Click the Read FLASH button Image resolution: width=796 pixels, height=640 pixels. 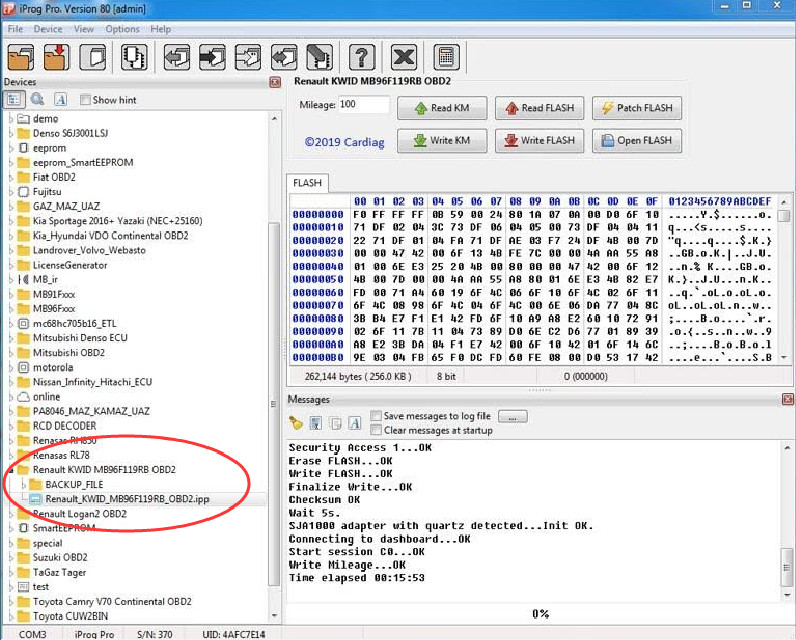point(540,108)
